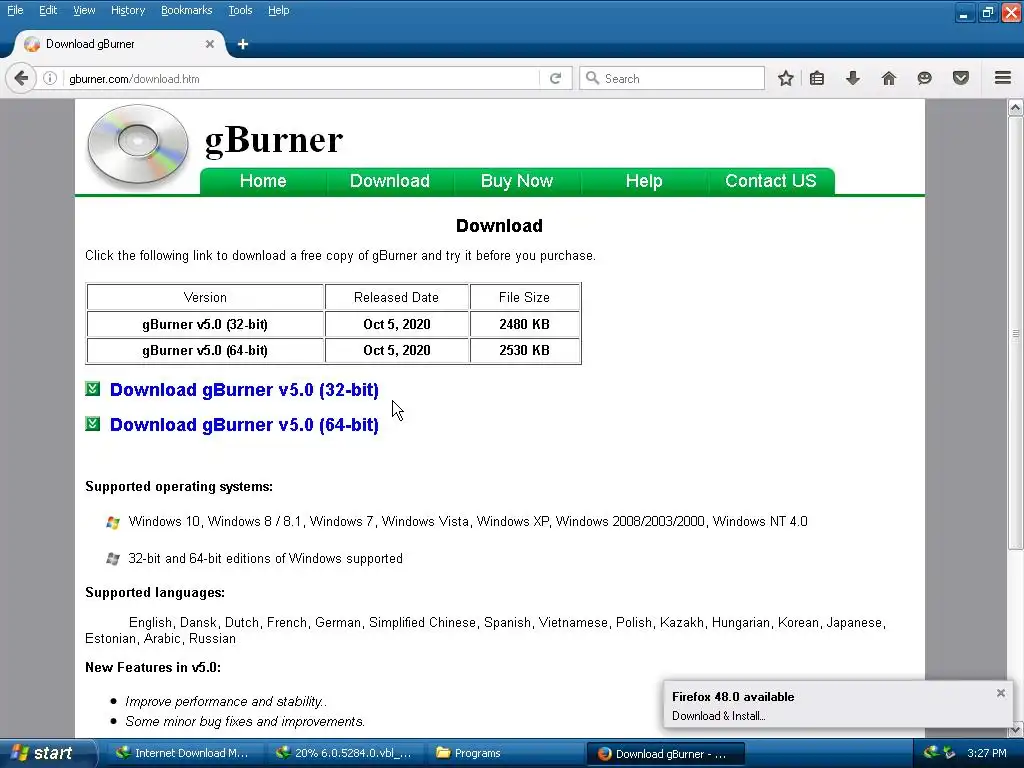1024x768 pixels.
Task: Click the 'gBurner v5.0 (64-bit)' table cell
Action: coord(205,350)
